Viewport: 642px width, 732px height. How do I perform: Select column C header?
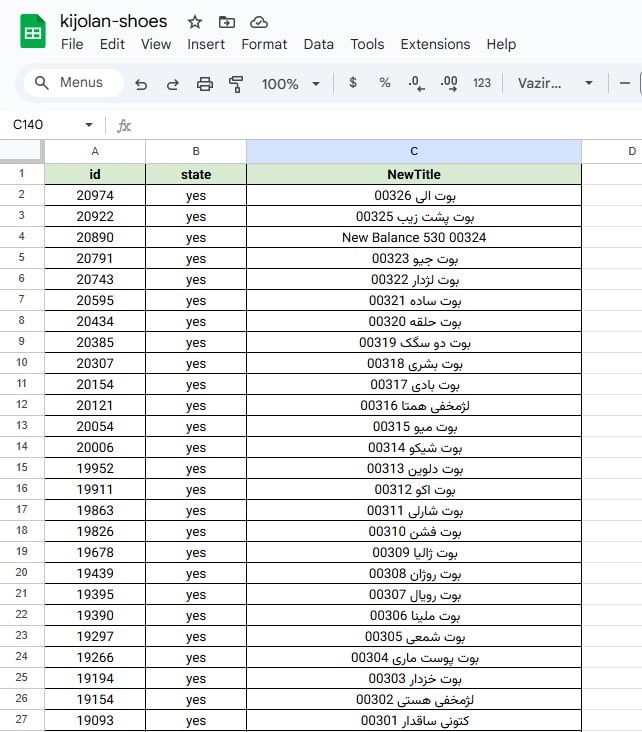414,151
